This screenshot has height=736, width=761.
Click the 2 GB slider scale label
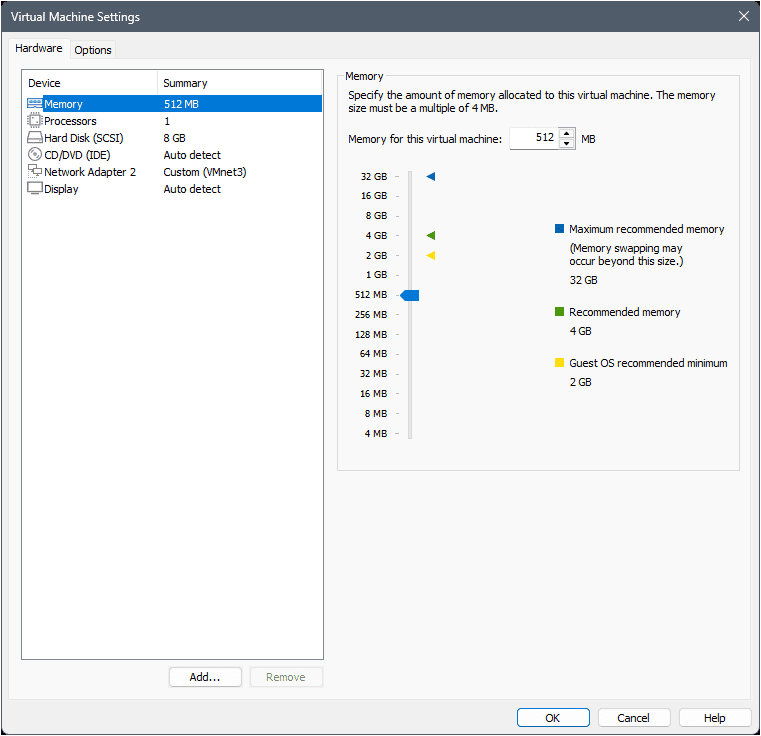click(x=376, y=255)
